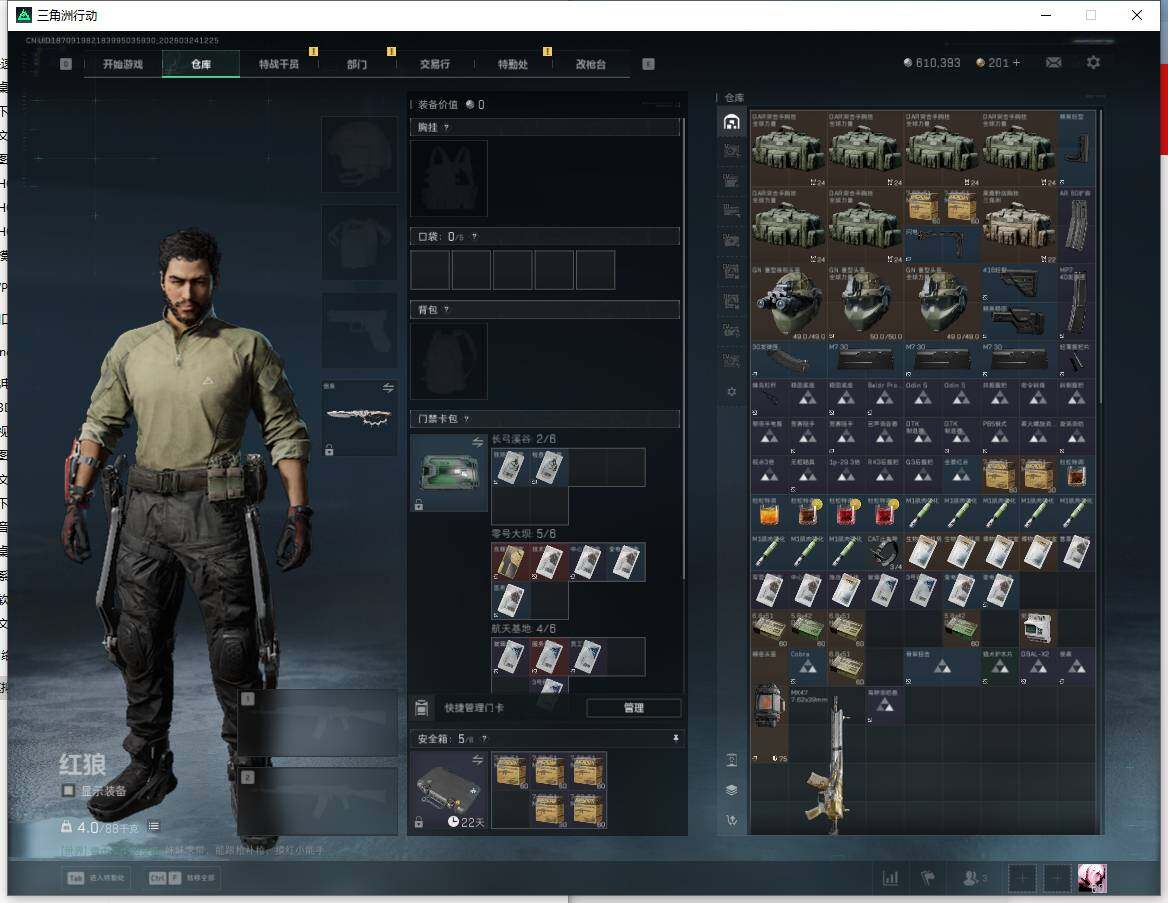Select the 仓库 tab
Screen dimensions: 1168x903
pyautogui.click(x=200, y=64)
